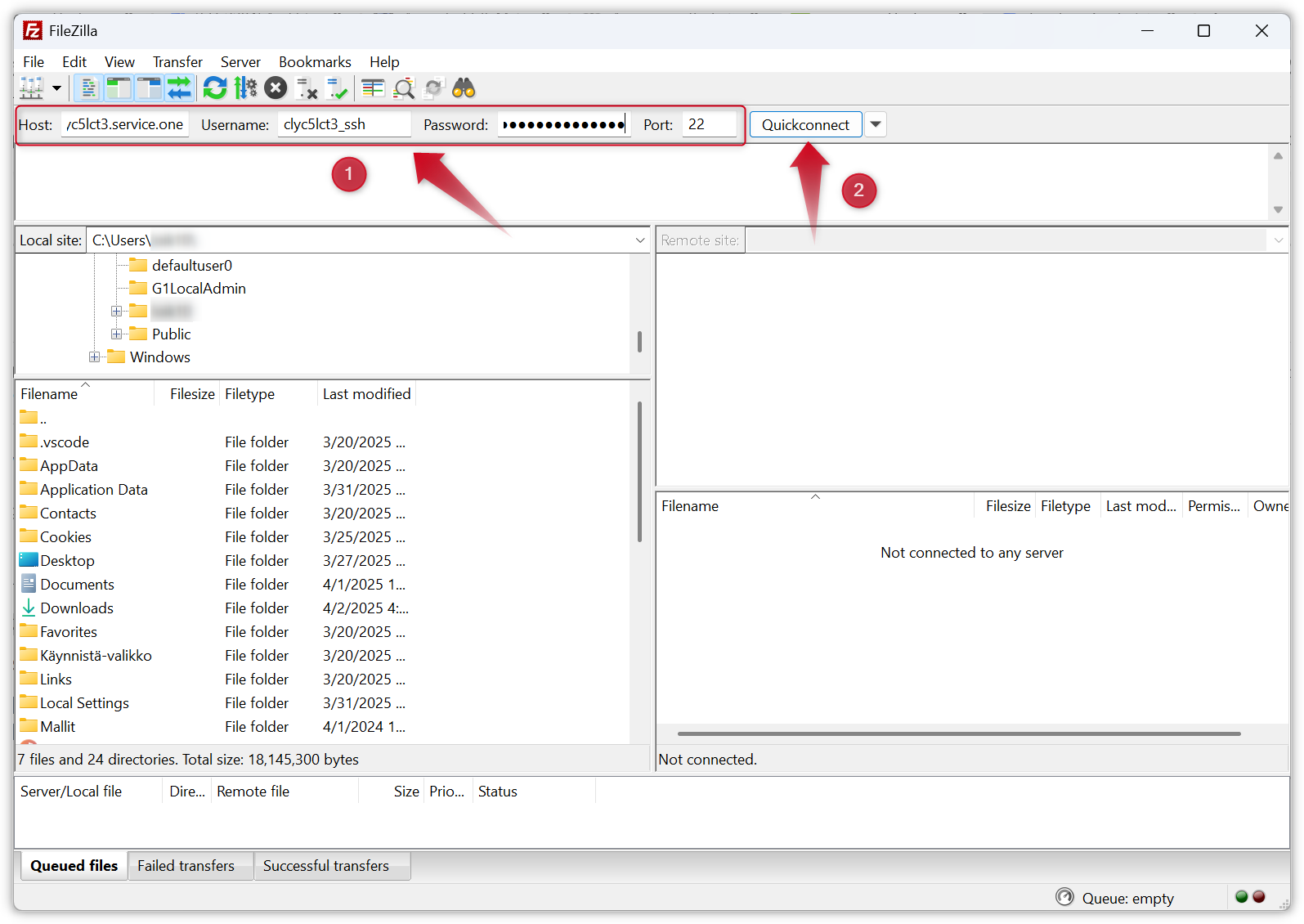This screenshot has width=1304, height=924.
Task: Click Cancel current operation icon
Action: (276, 87)
